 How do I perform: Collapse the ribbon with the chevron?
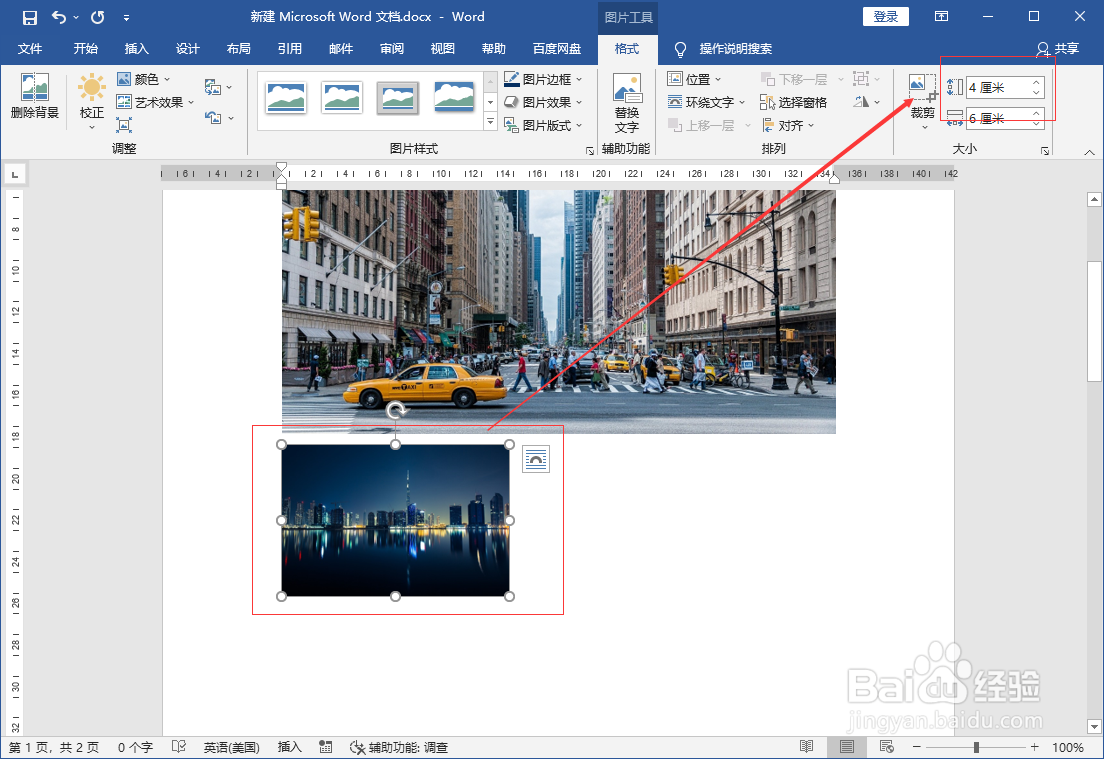pyautogui.click(x=1089, y=152)
